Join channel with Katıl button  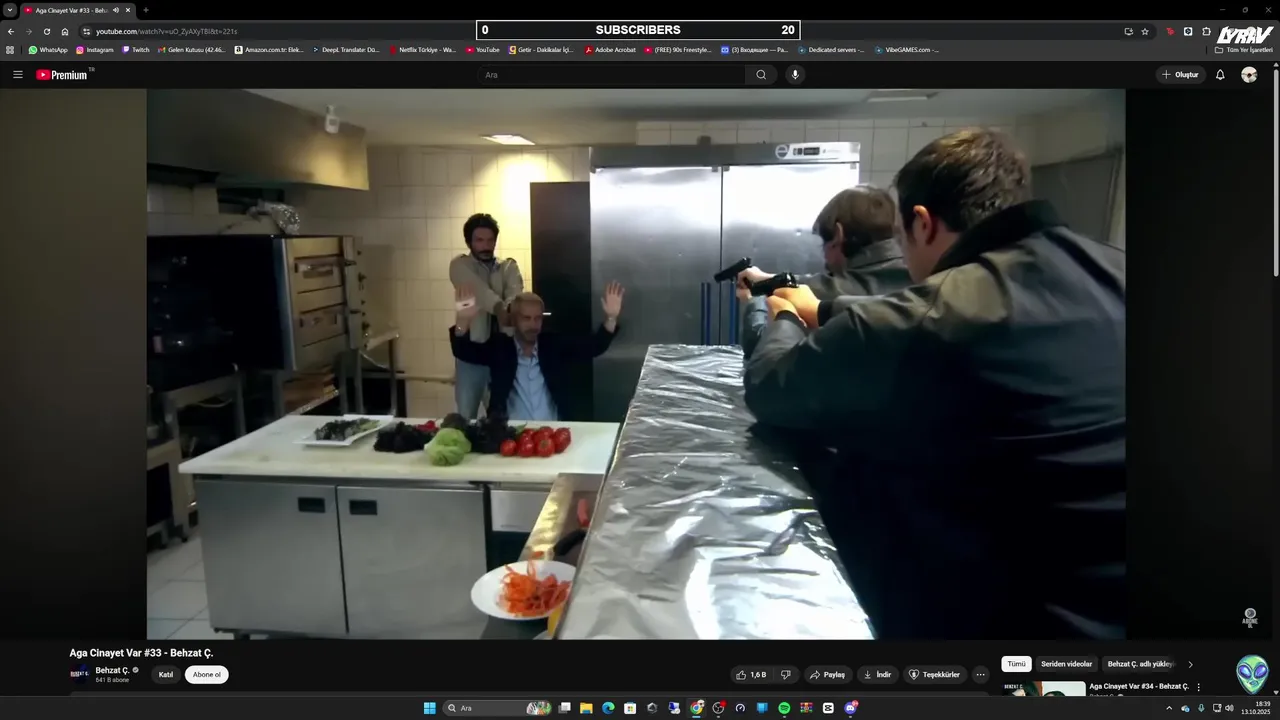pyautogui.click(x=166, y=675)
